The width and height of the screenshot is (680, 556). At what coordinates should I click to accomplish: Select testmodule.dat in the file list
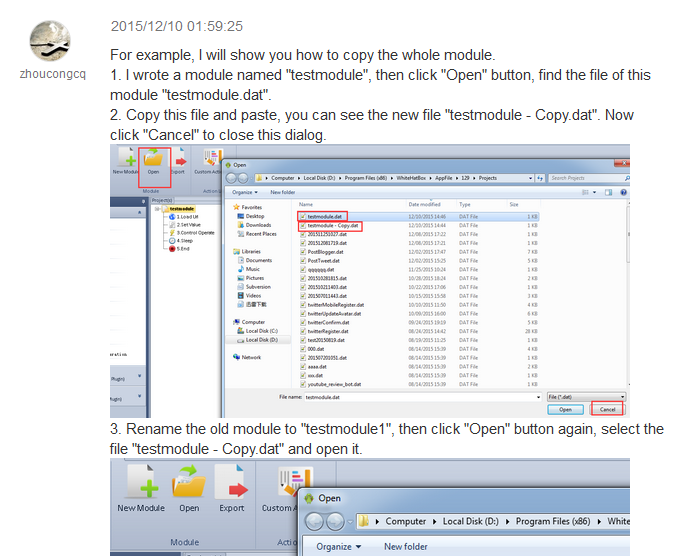(325, 216)
